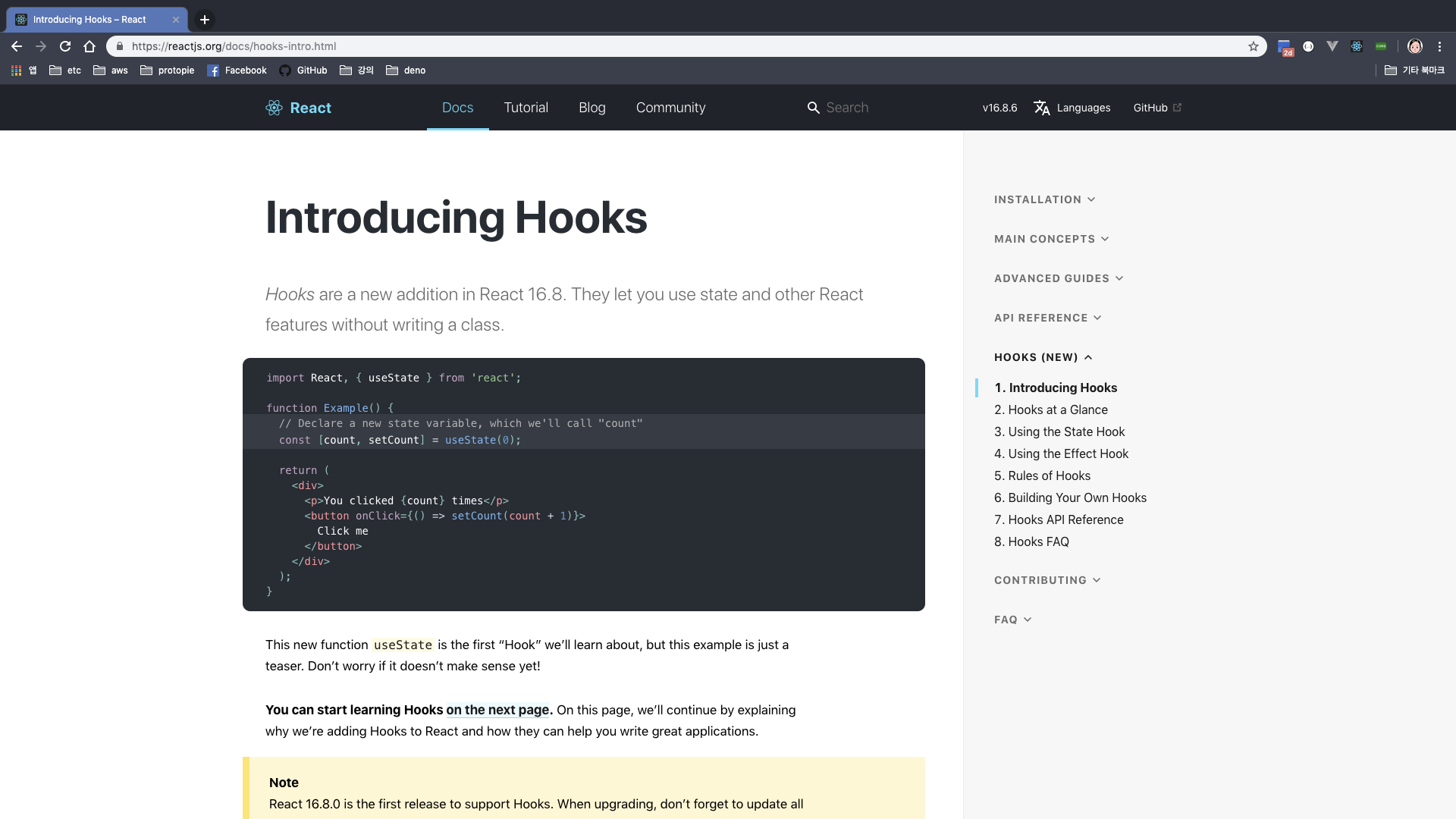Click the search magnifier icon
Image resolution: width=1456 pixels, height=819 pixels.
pyautogui.click(x=813, y=108)
